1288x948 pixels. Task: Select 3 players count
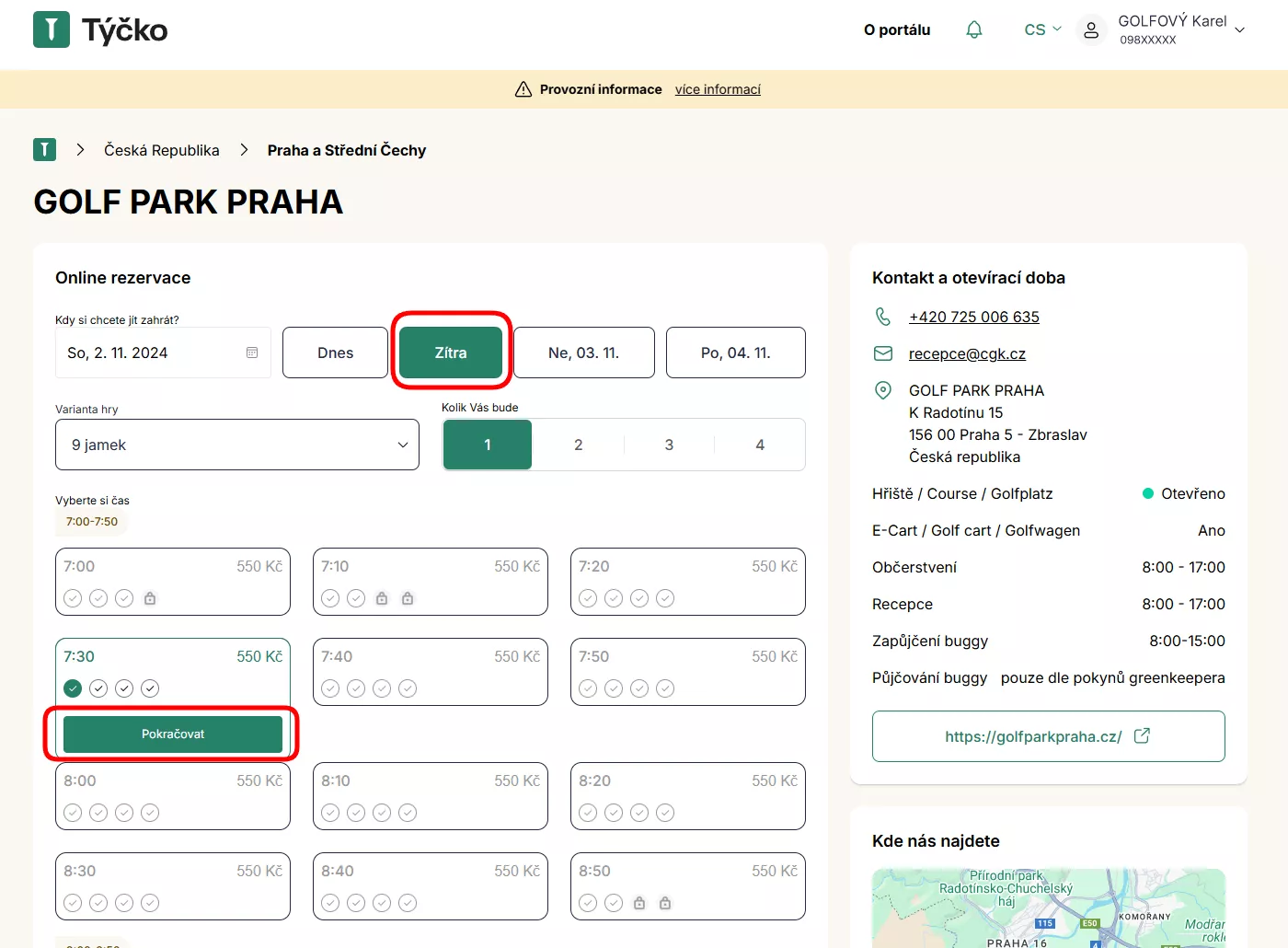[669, 445]
